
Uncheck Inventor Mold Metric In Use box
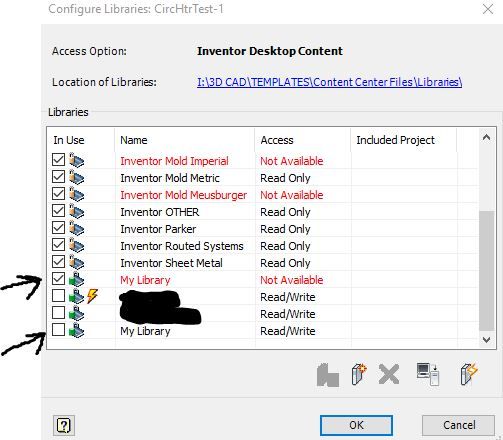click(58, 176)
